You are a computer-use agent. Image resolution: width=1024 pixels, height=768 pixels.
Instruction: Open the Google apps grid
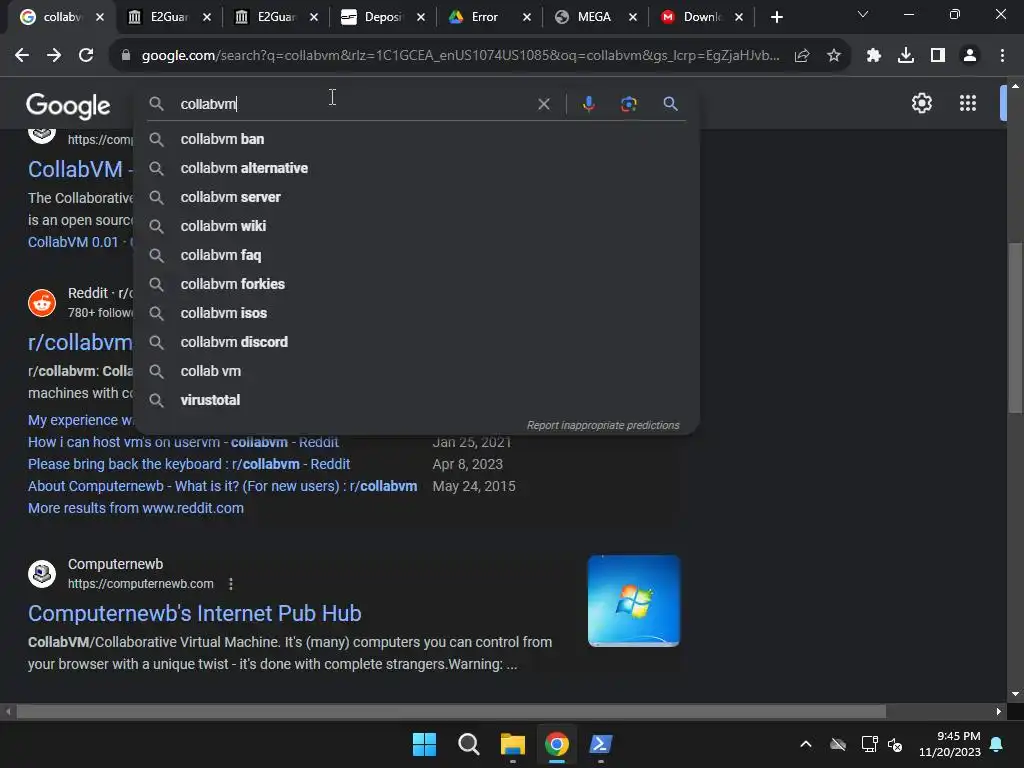pyautogui.click(x=968, y=103)
